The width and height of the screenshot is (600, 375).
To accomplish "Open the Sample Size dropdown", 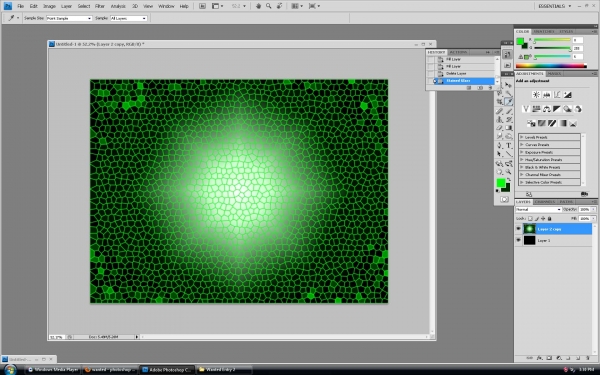I will 69,18.
